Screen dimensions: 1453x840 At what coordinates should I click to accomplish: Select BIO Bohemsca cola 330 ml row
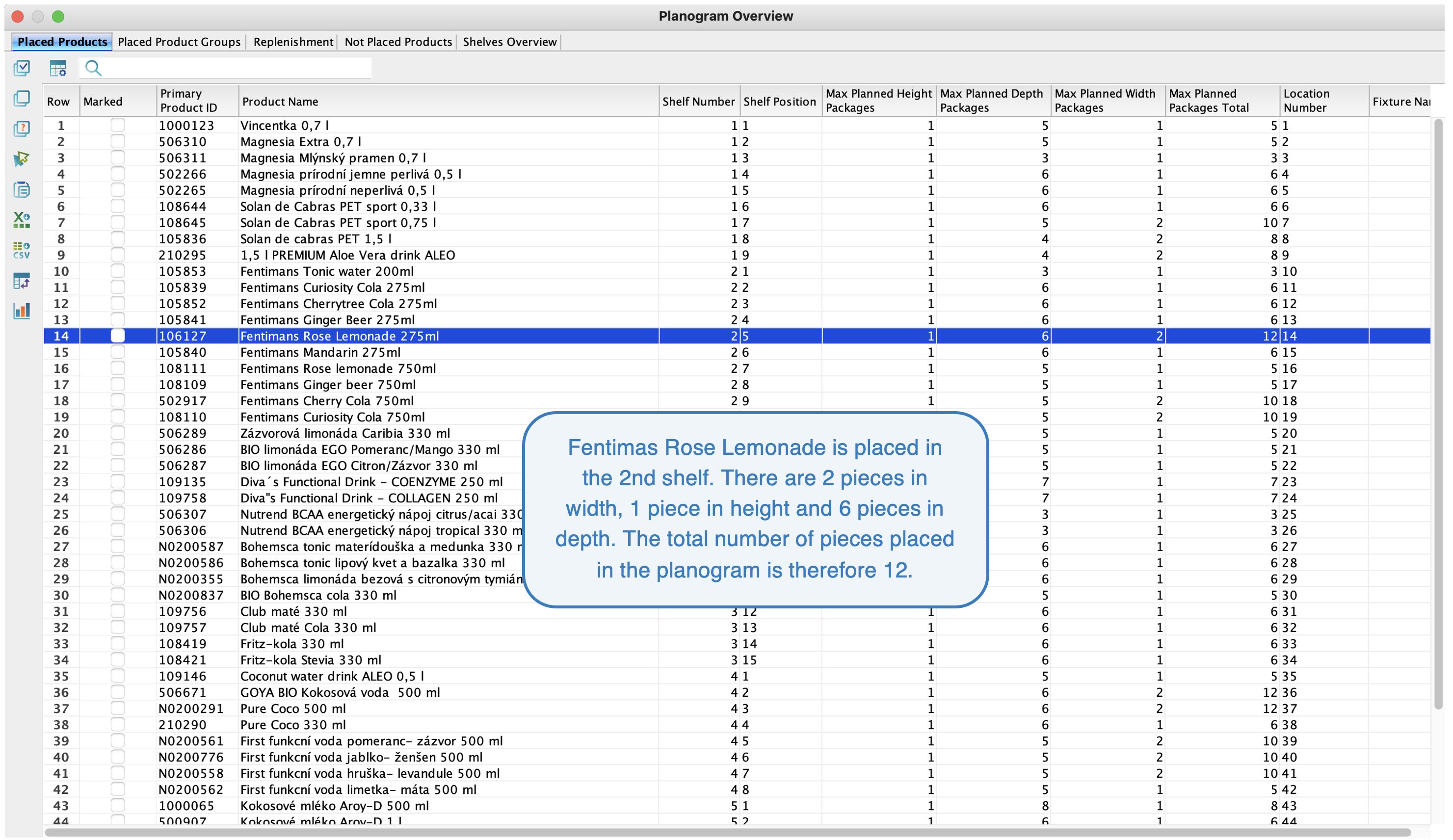point(737,595)
